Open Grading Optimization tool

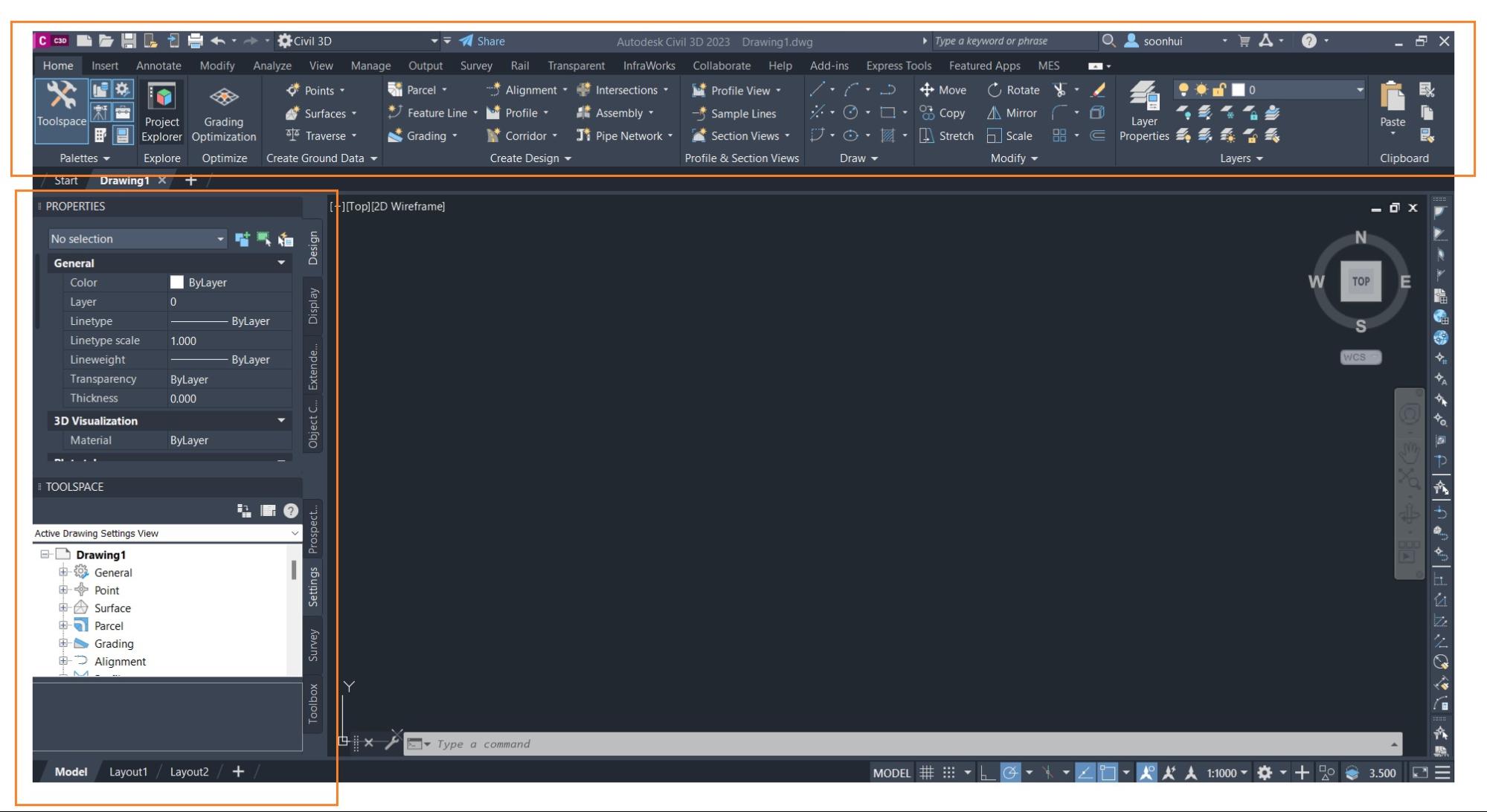(x=223, y=112)
